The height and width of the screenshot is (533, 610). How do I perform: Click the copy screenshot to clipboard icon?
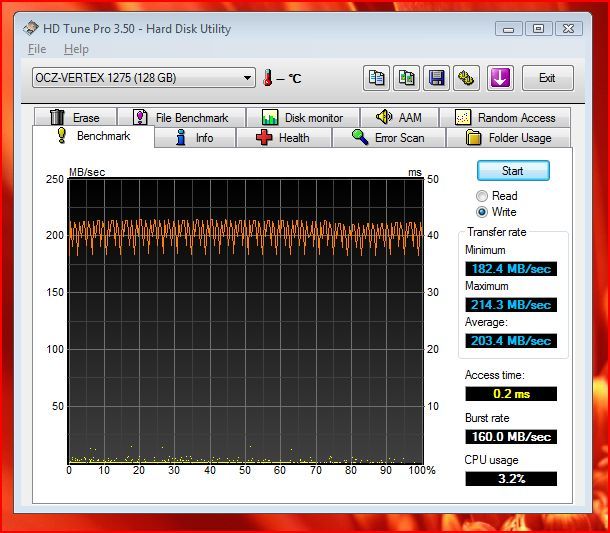(x=407, y=78)
